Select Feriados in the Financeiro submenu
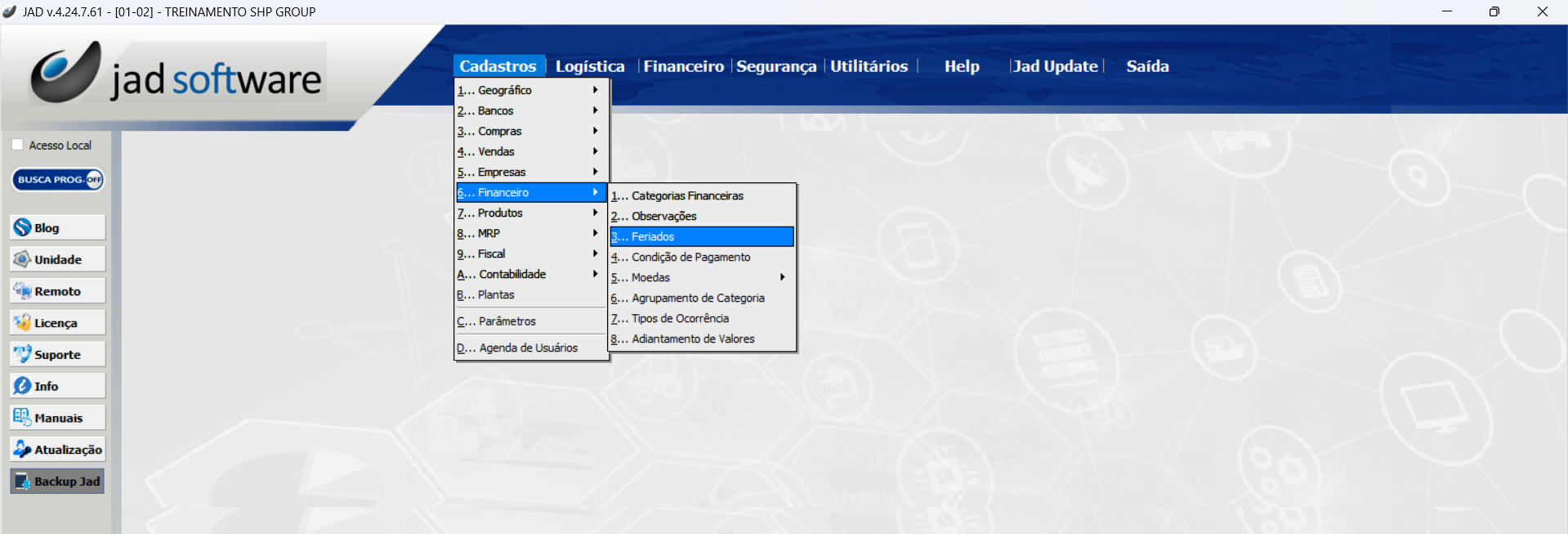 [701, 236]
